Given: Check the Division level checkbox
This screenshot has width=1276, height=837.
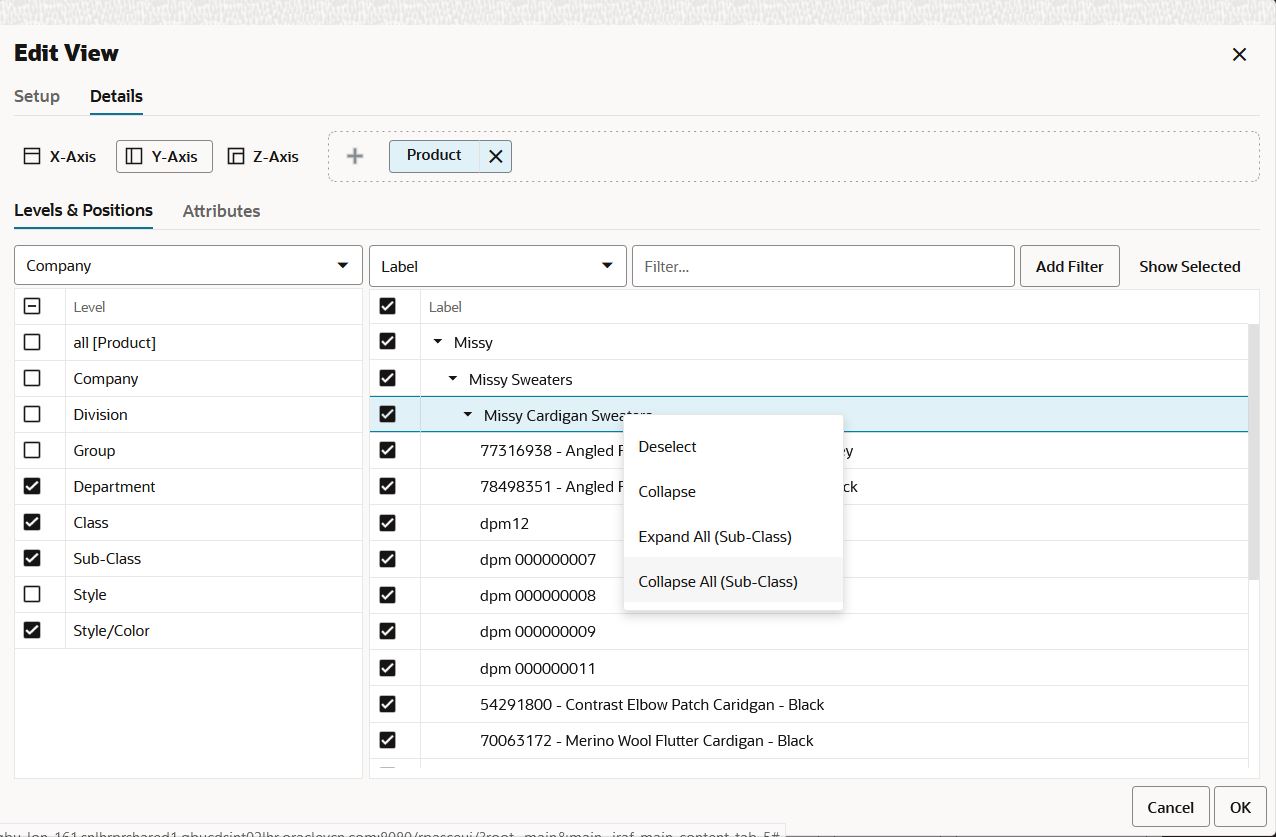Looking at the screenshot, I should (32, 414).
